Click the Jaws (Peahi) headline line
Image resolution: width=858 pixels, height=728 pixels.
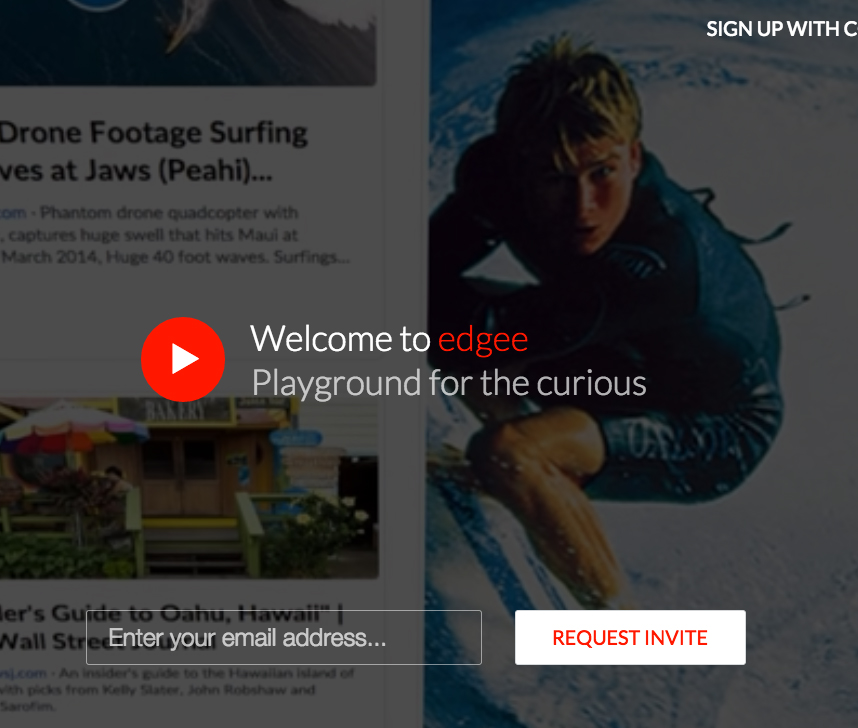point(136,171)
